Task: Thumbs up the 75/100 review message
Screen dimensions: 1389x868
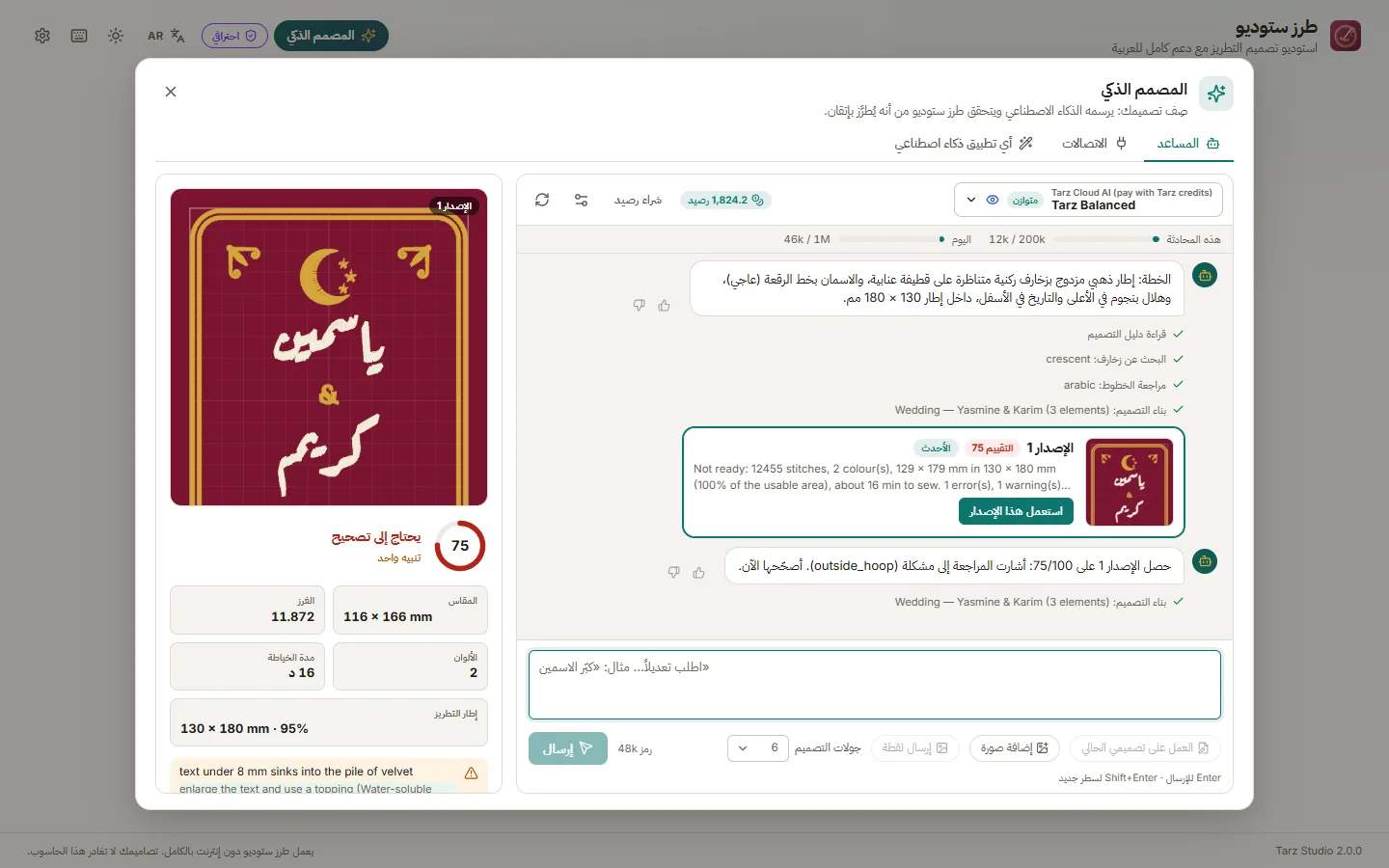Action: [x=698, y=573]
